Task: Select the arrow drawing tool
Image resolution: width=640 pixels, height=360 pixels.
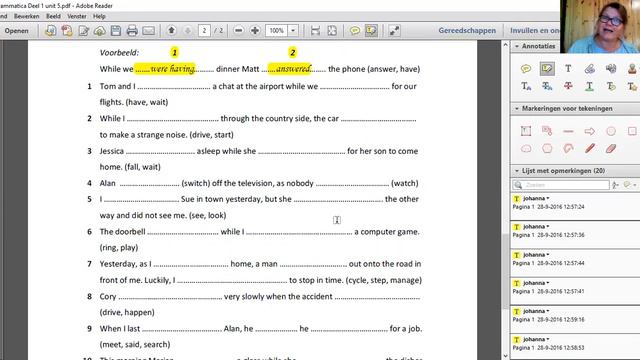Action: pyautogui.click(x=589, y=131)
